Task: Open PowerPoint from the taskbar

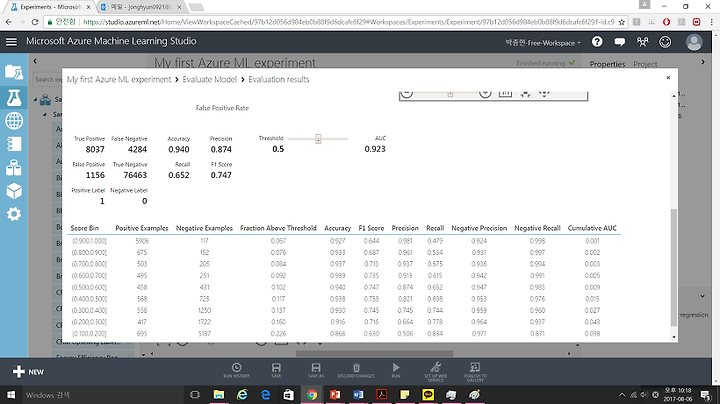Action: (335, 395)
